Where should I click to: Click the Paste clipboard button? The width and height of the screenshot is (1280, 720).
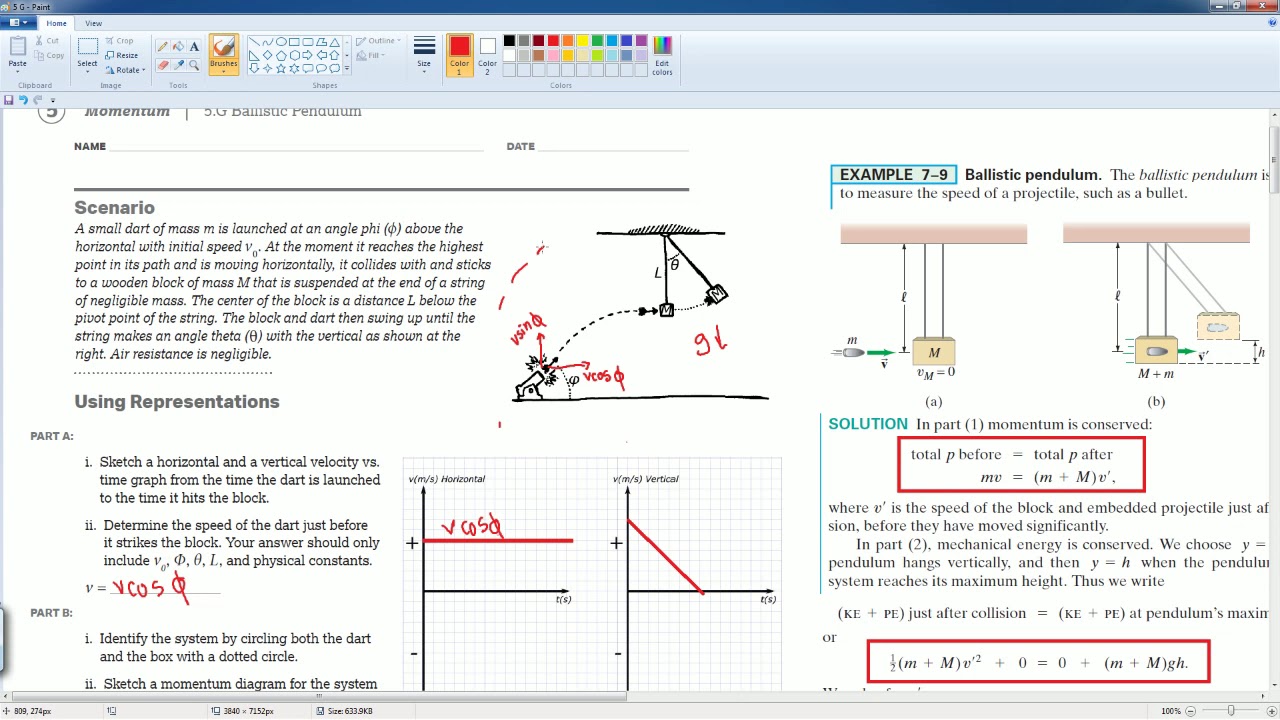point(18,47)
